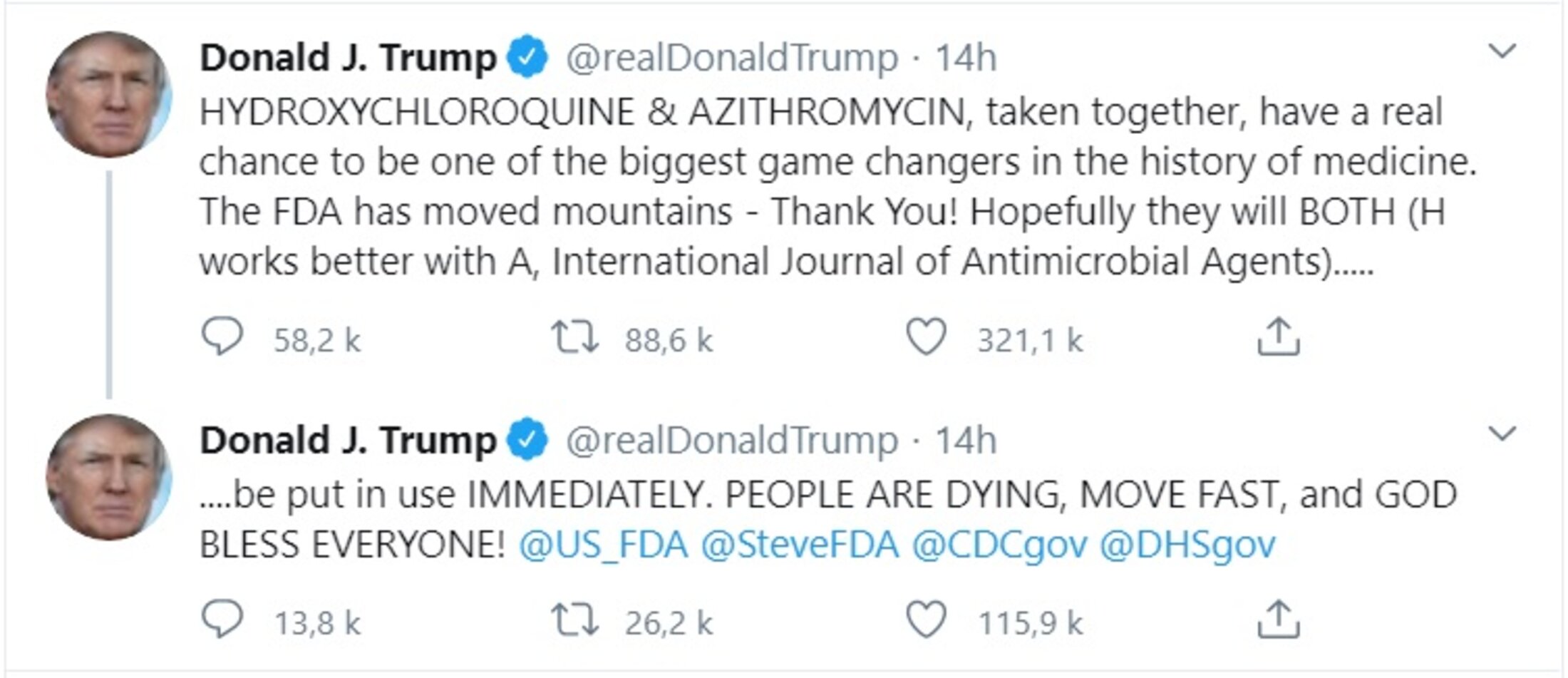Click the first tweet's profile picture
Image resolution: width=1568 pixels, height=678 pixels.
[108, 95]
